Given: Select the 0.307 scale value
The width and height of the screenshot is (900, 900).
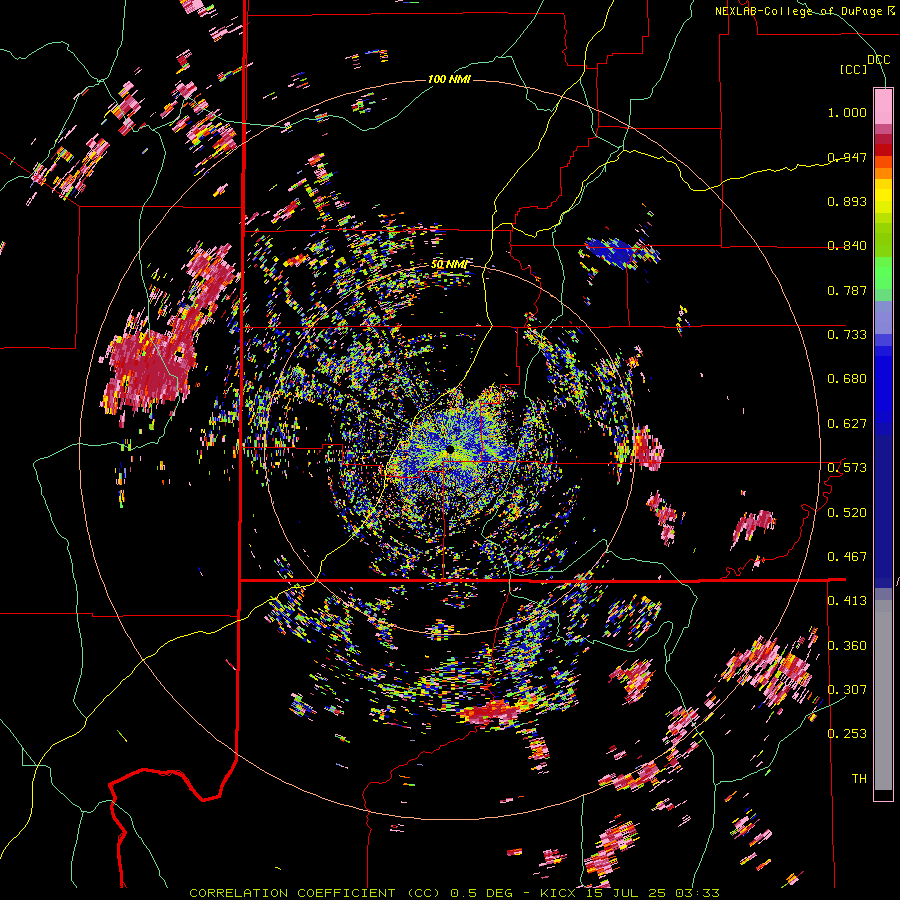Looking at the screenshot, I should 847,690.
